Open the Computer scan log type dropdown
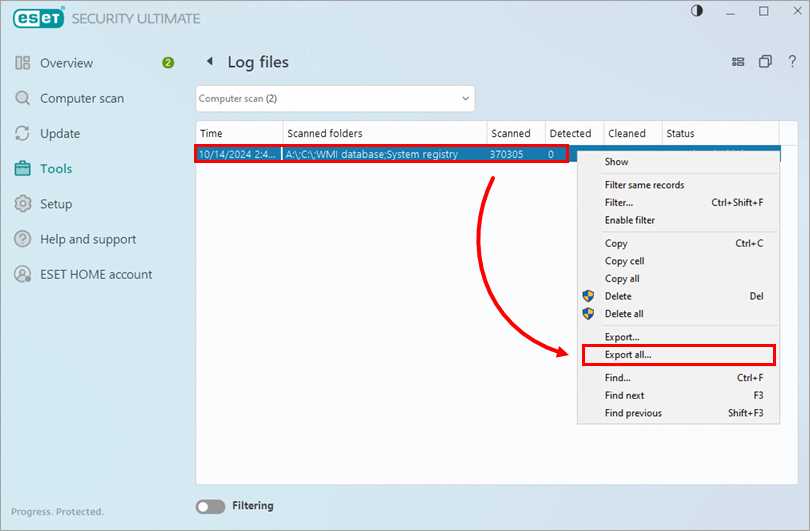810x531 pixels. tap(334, 99)
